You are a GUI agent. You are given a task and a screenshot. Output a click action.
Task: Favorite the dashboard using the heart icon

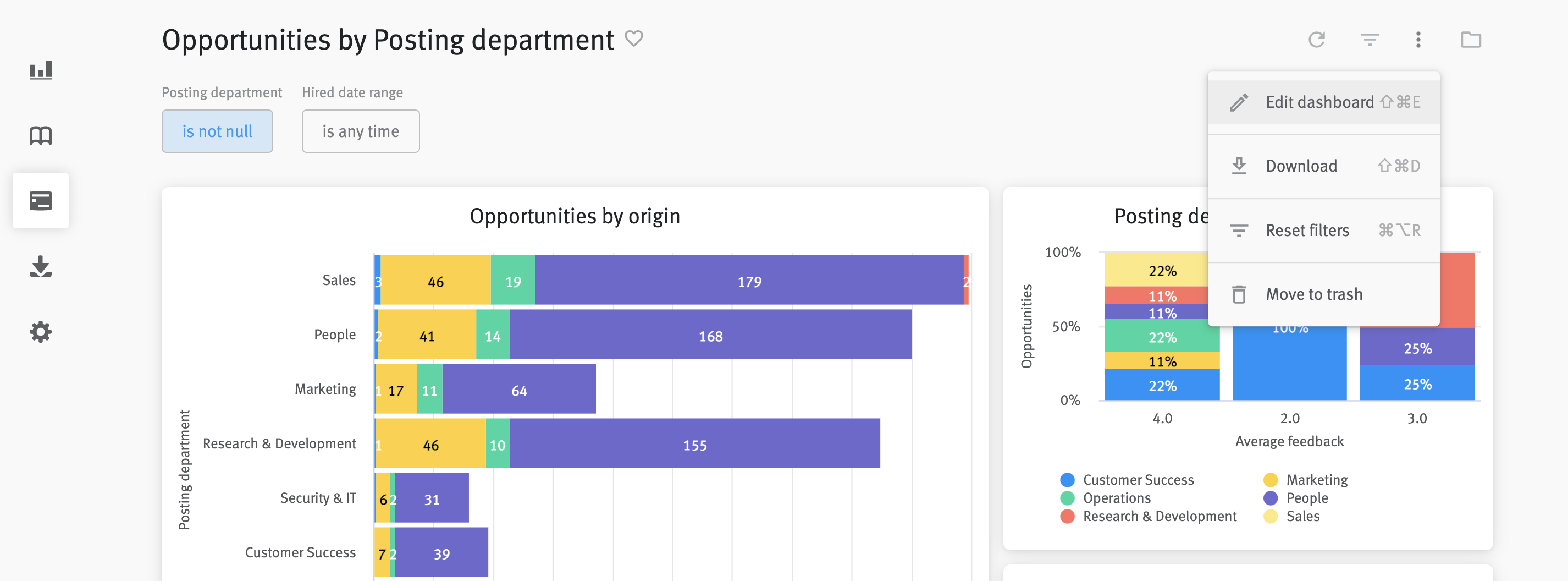634,39
